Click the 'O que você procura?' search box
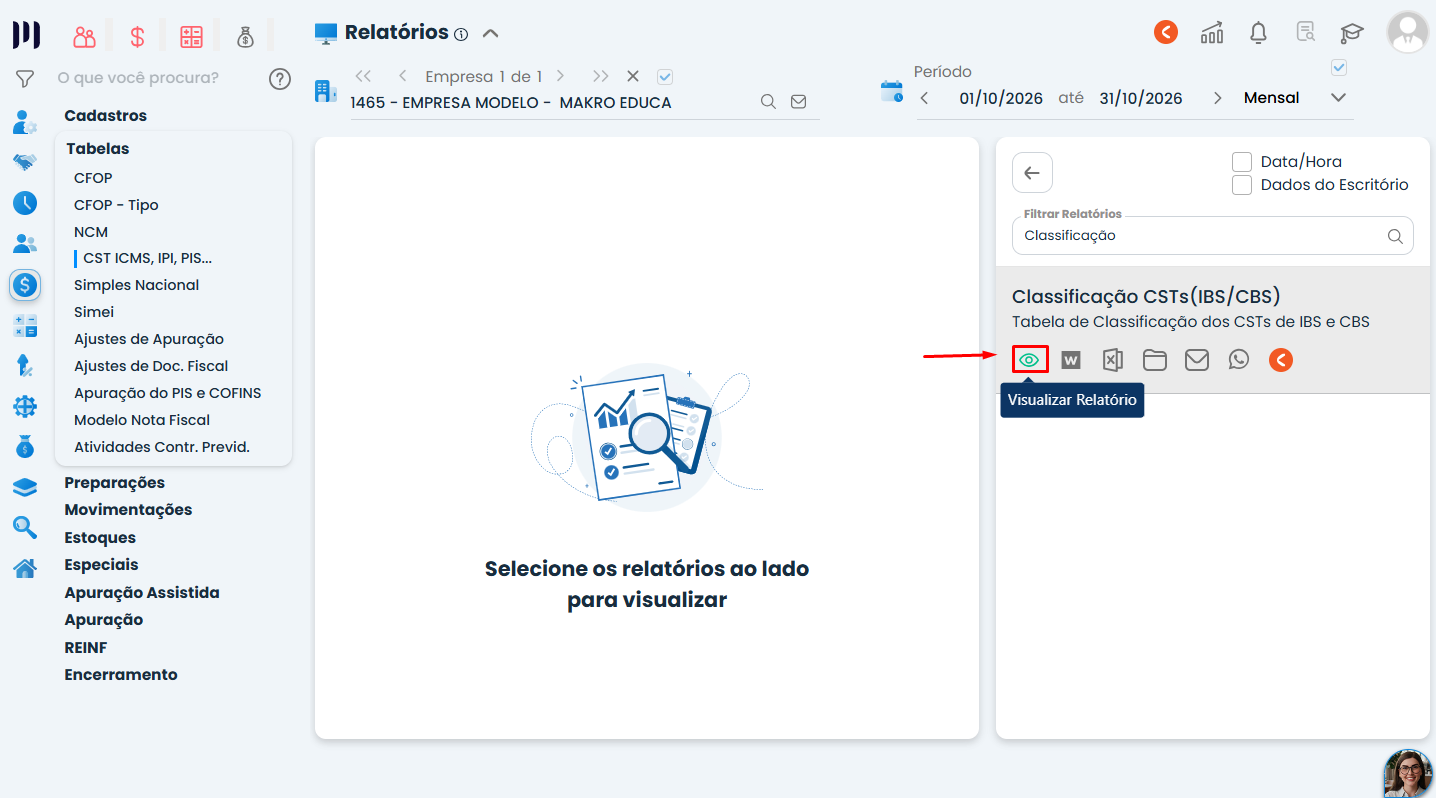The width and height of the screenshot is (1436, 798). (138, 78)
